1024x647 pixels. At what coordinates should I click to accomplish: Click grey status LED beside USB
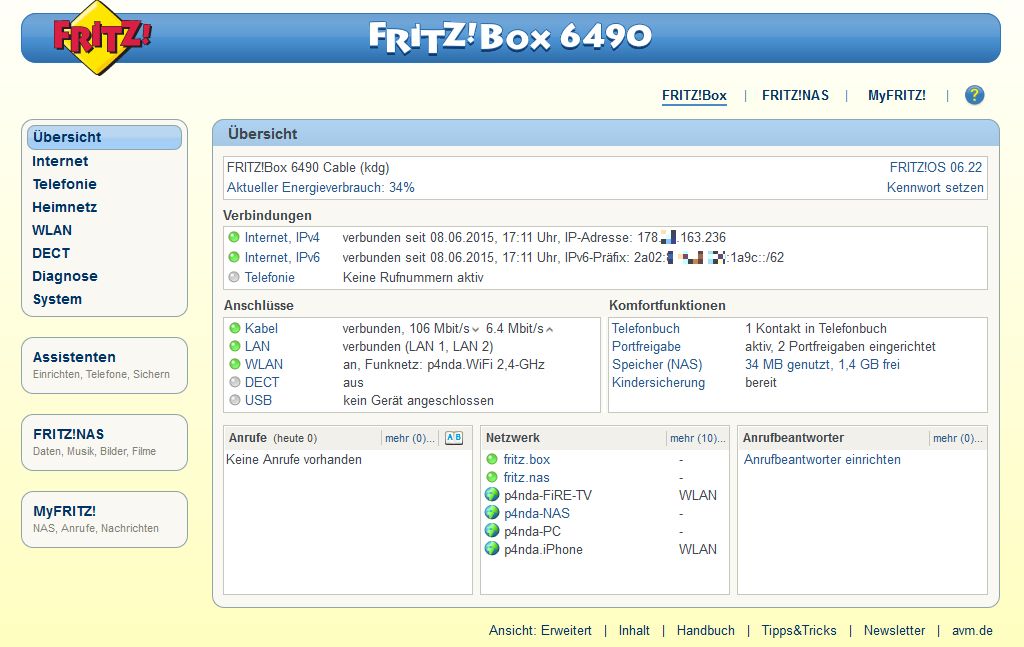[234, 400]
